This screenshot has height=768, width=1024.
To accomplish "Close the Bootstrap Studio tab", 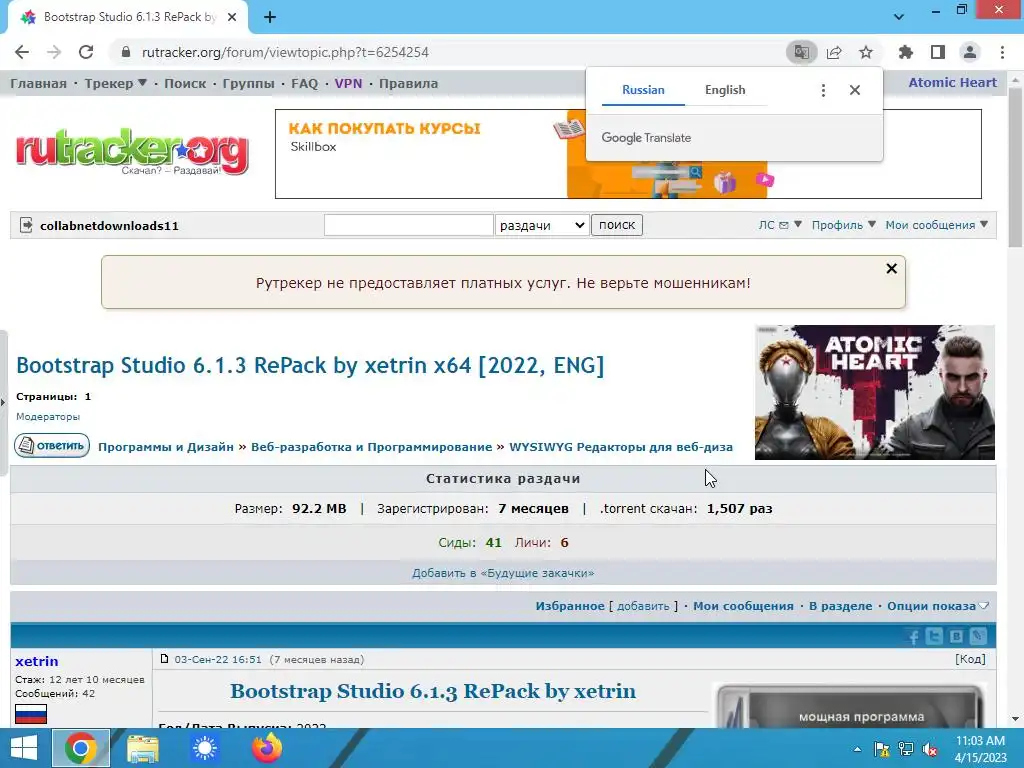I will tap(232, 17).
